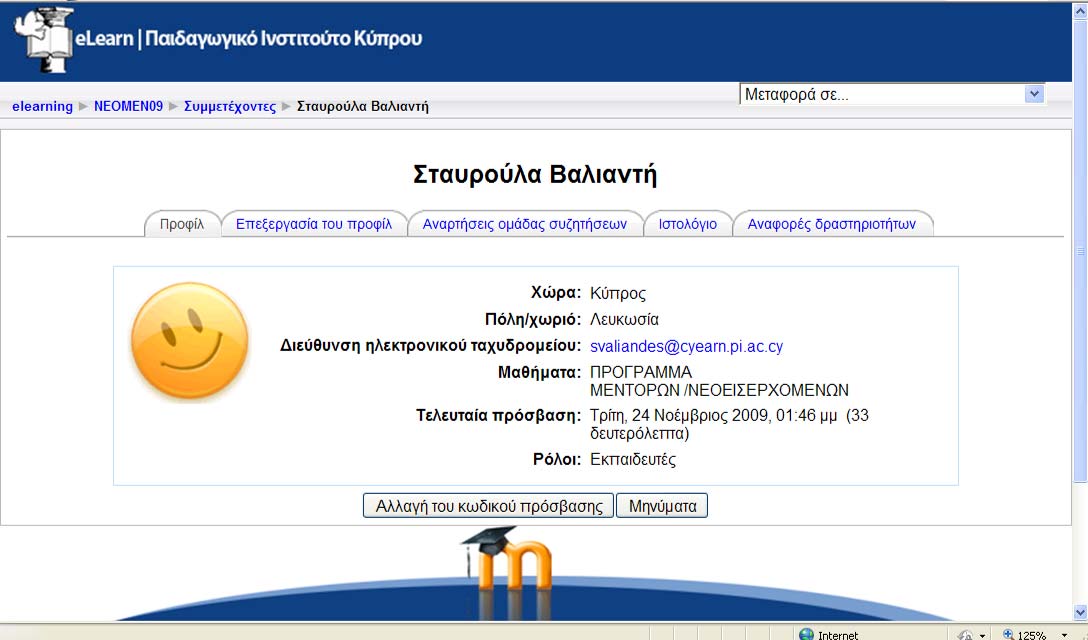Open the 'Συμμετέχοντες' breadcrumb link
1088x640 pixels.
(x=230, y=106)
